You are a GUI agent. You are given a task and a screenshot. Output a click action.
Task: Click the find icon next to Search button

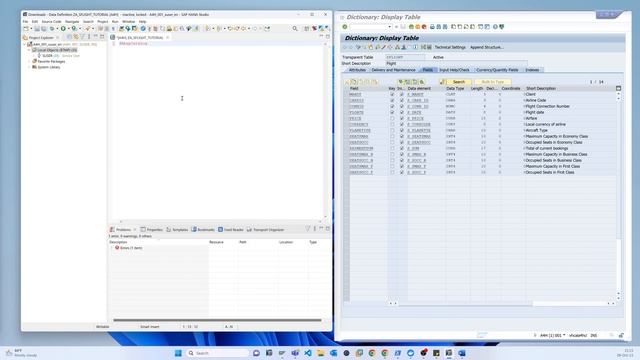442,82
